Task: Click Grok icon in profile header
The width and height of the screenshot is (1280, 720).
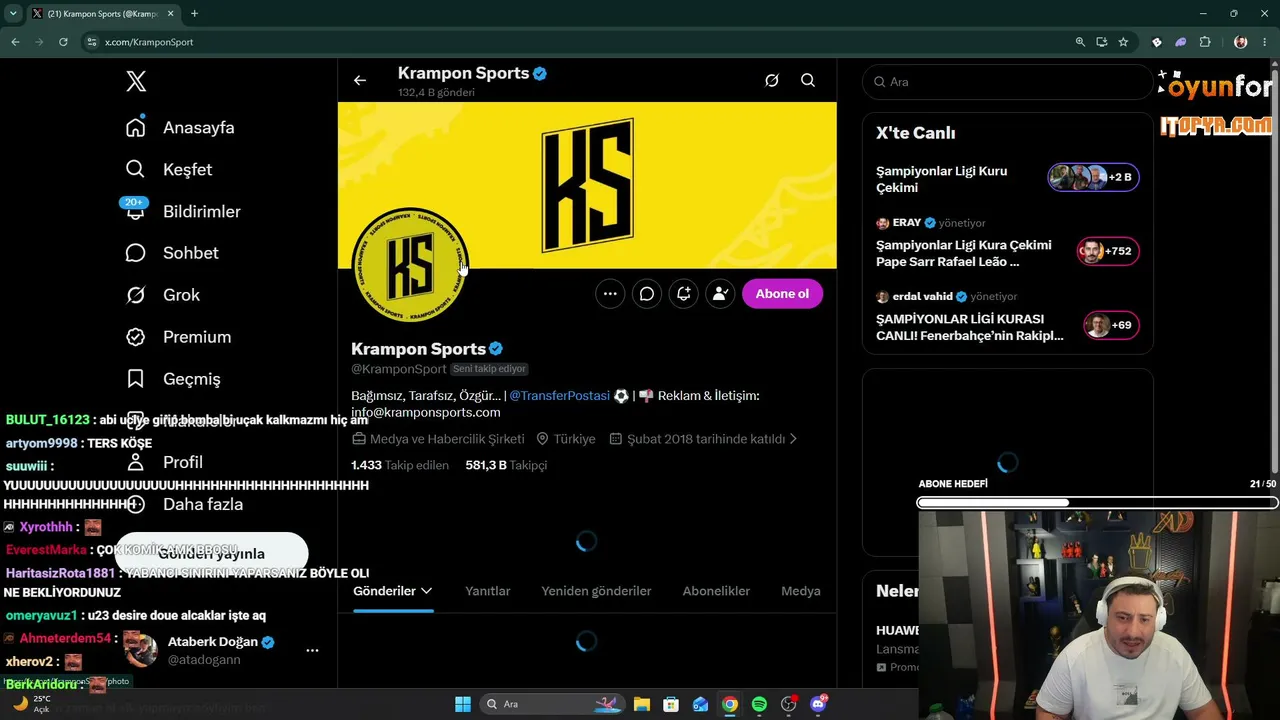Action: (x=772, y=81)
